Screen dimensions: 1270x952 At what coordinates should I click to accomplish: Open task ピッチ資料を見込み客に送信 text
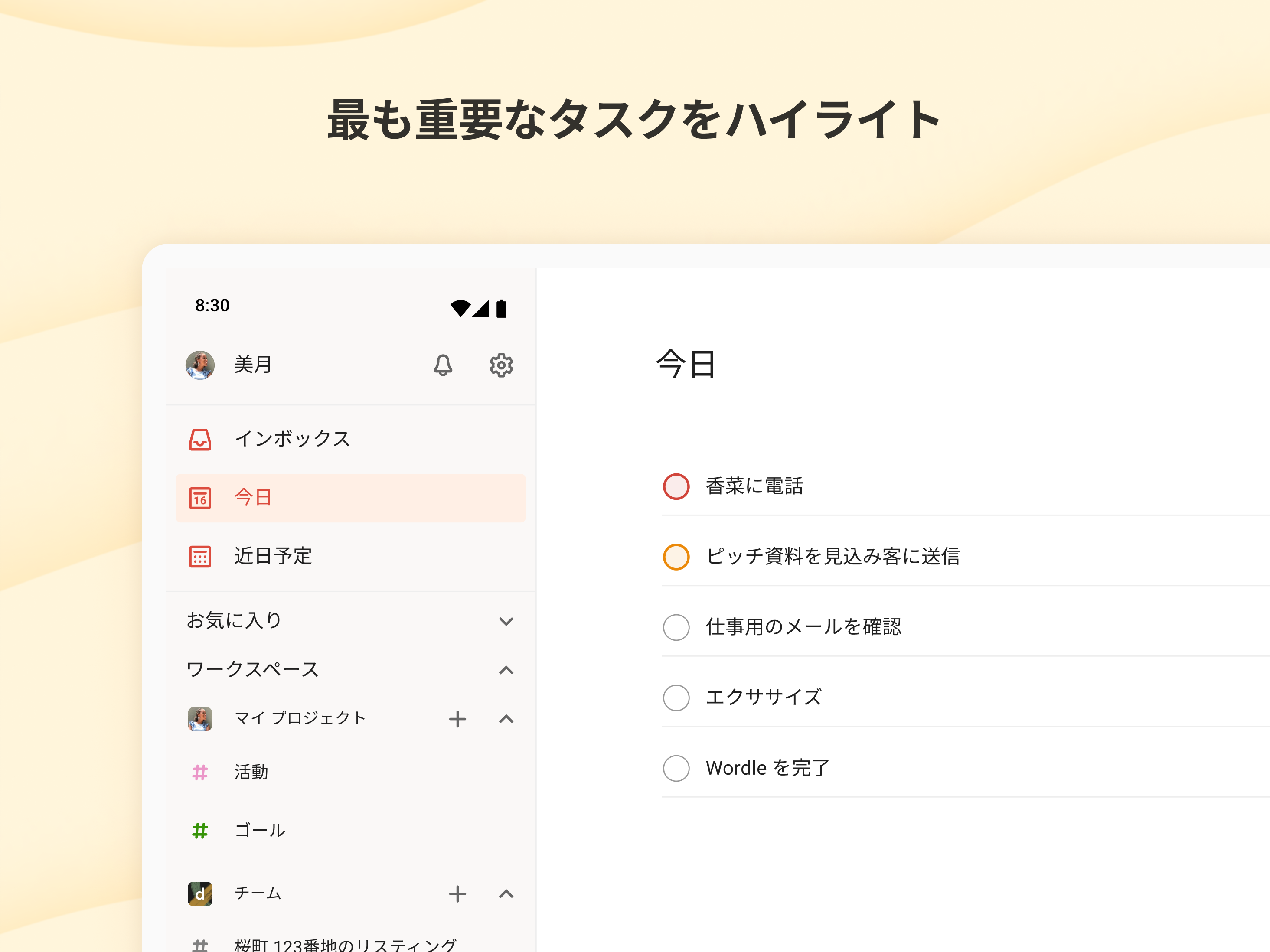pos(833,556)
